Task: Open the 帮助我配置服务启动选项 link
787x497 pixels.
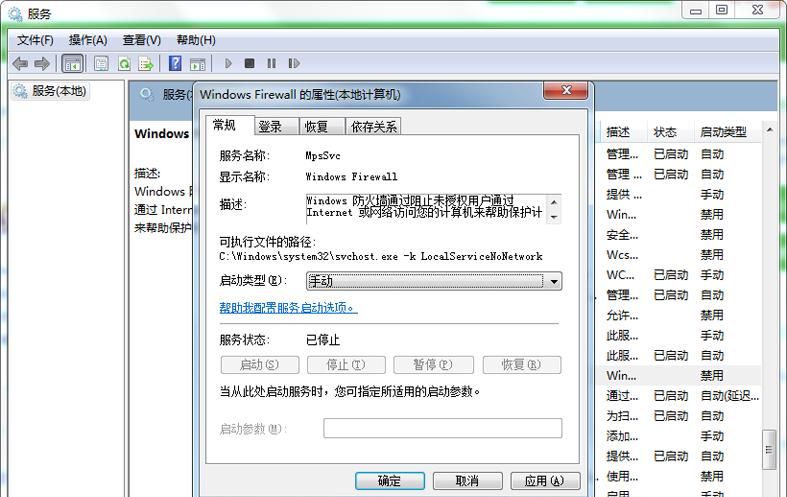Action: [288, 307]
